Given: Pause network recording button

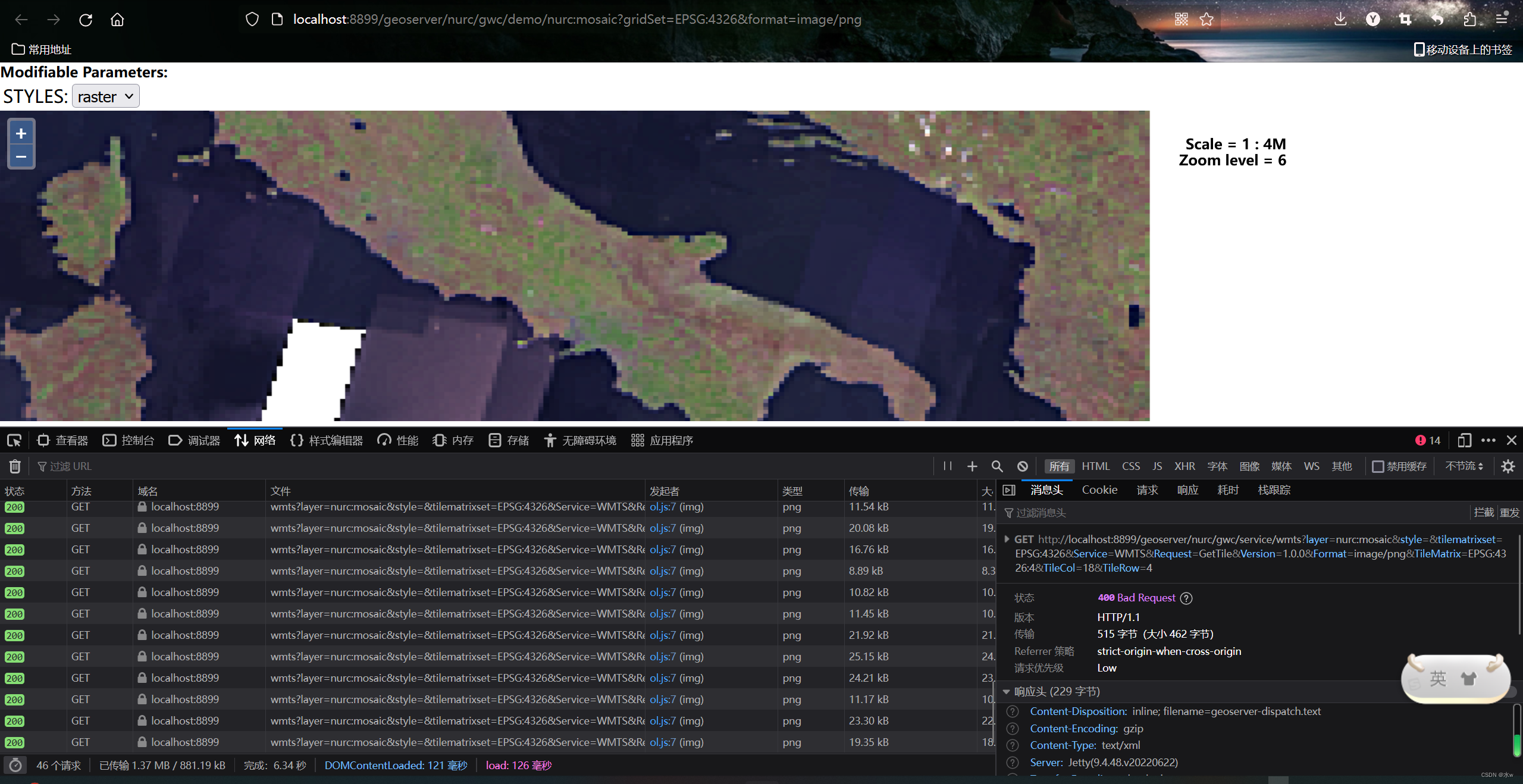Looking at the screenshot, I should point(947,466).
